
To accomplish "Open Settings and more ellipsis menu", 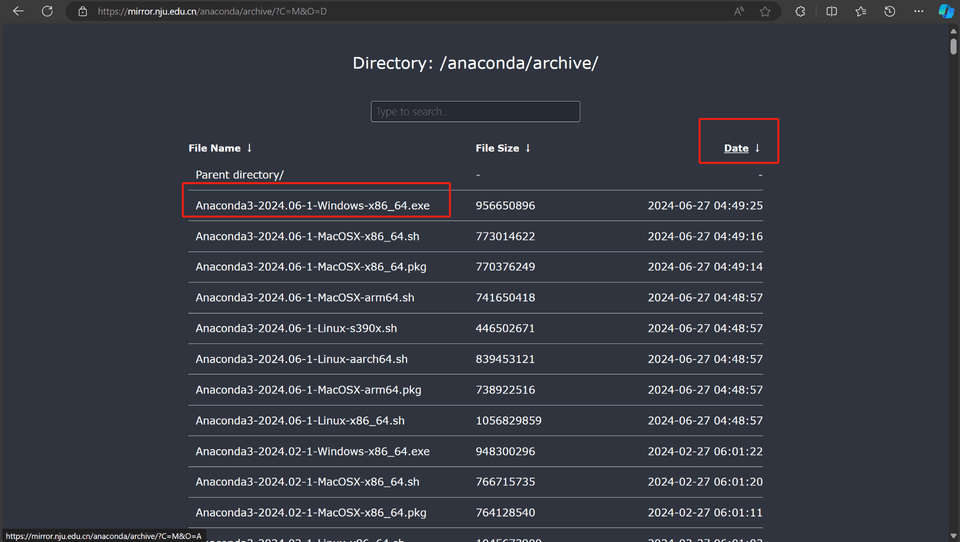I will (919, 12).
